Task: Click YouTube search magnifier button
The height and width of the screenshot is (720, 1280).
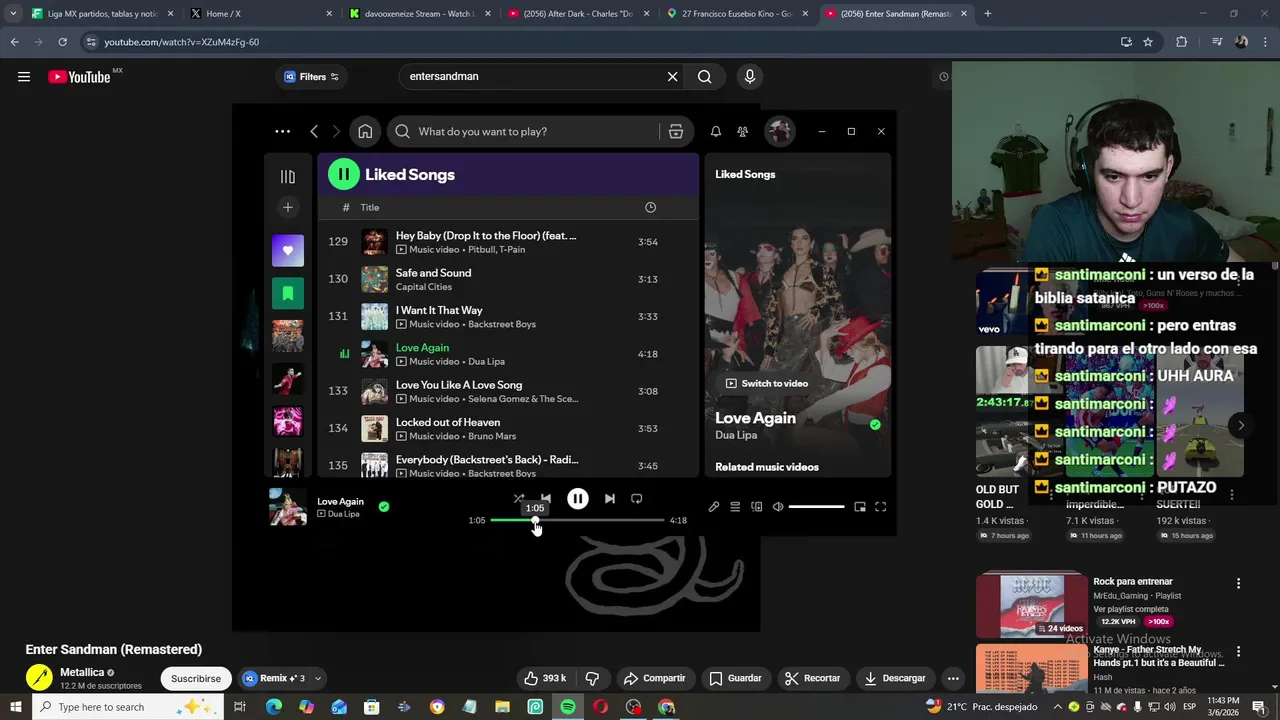Action: 705,77
